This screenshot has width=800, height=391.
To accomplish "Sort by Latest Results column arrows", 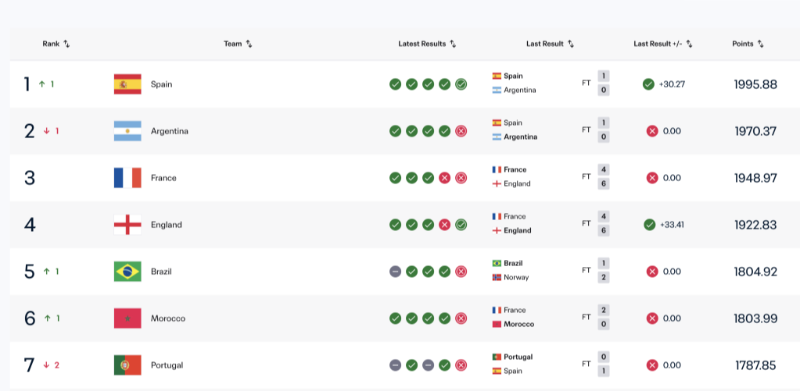I will (453, 44).
